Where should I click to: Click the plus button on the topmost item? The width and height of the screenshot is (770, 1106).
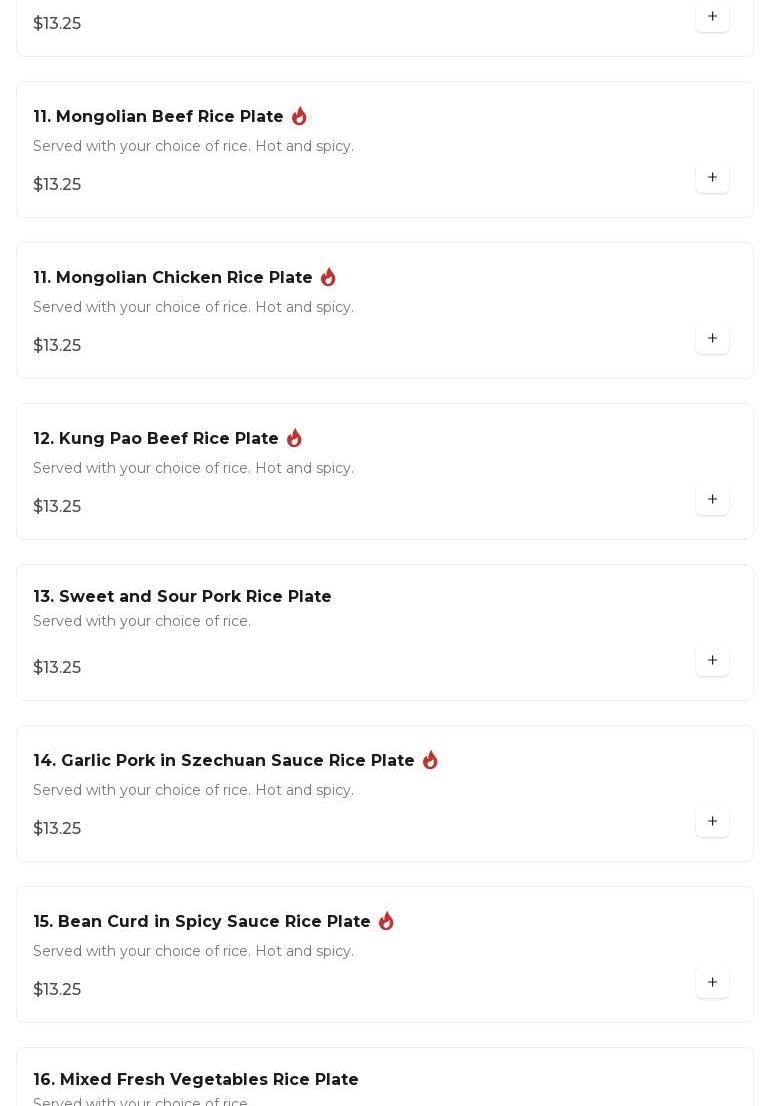[712, 16]
